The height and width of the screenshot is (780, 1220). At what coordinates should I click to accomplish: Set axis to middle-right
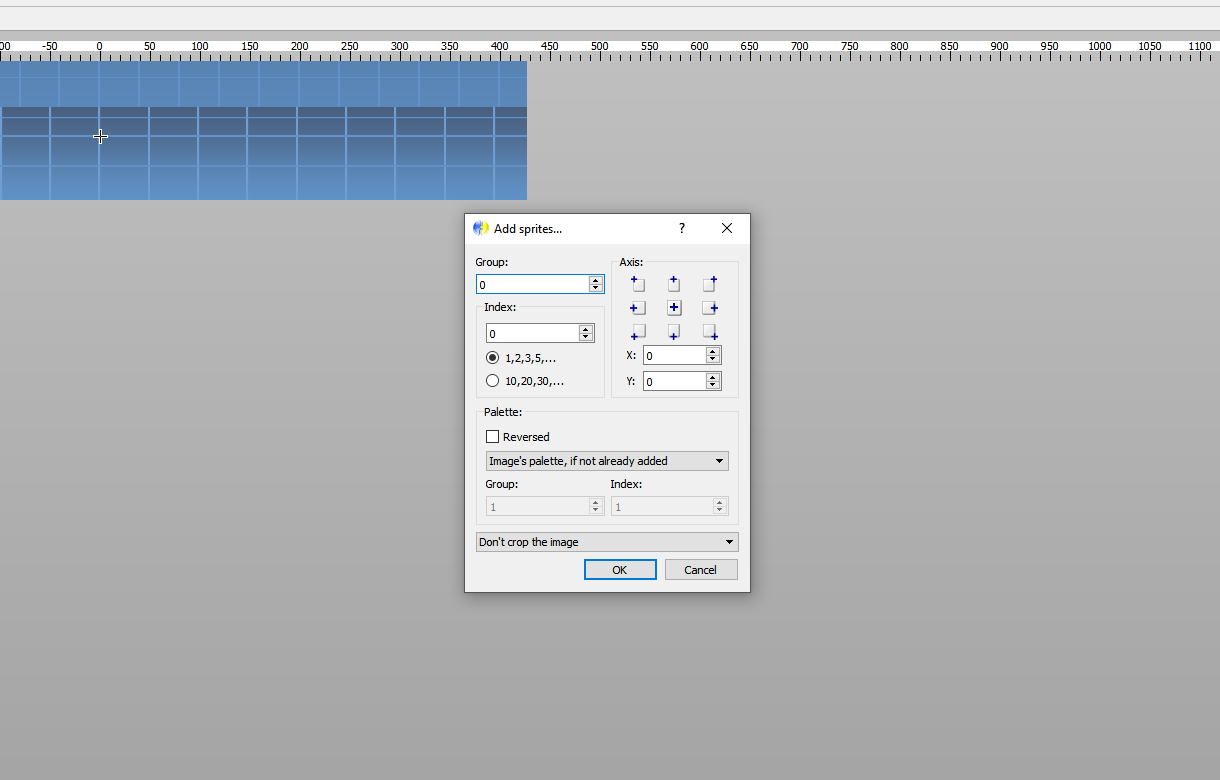pyautogui.click(x=710, y=308)
